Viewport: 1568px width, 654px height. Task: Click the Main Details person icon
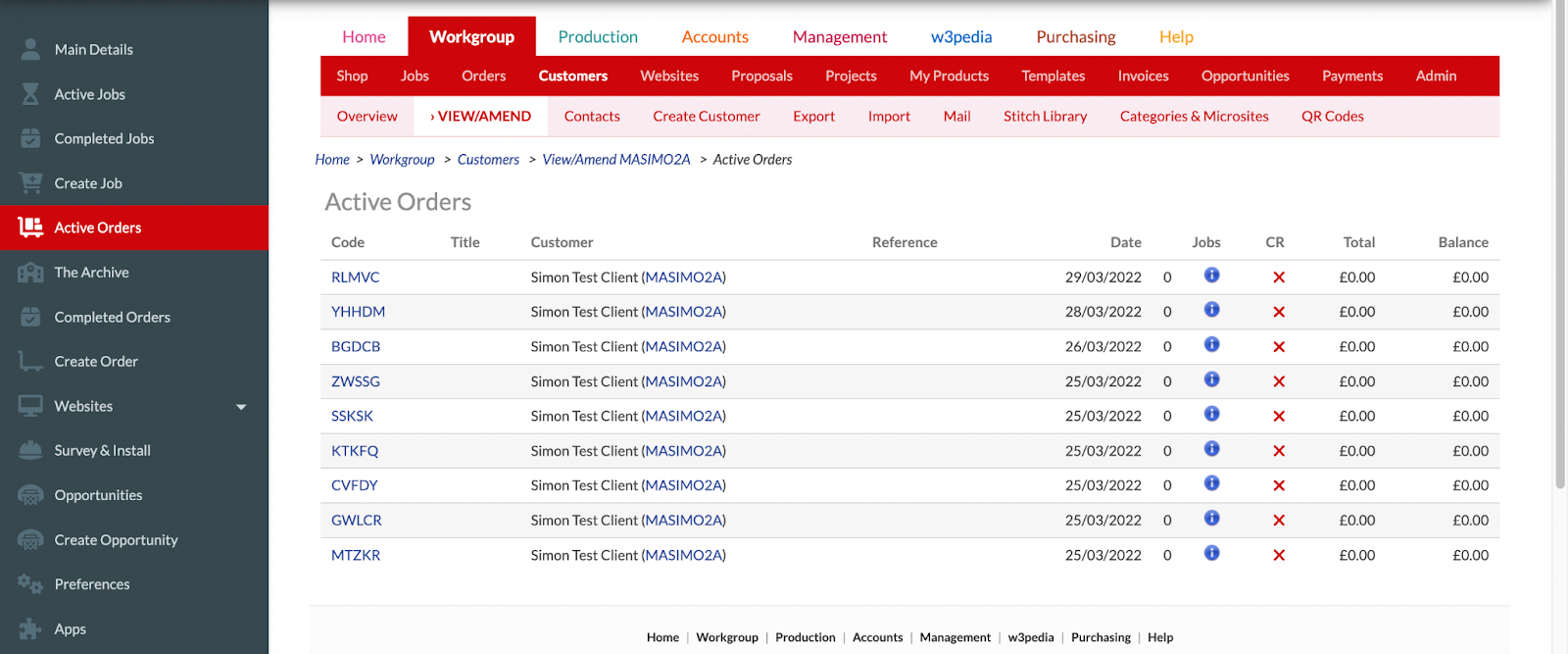coord(30,49)
